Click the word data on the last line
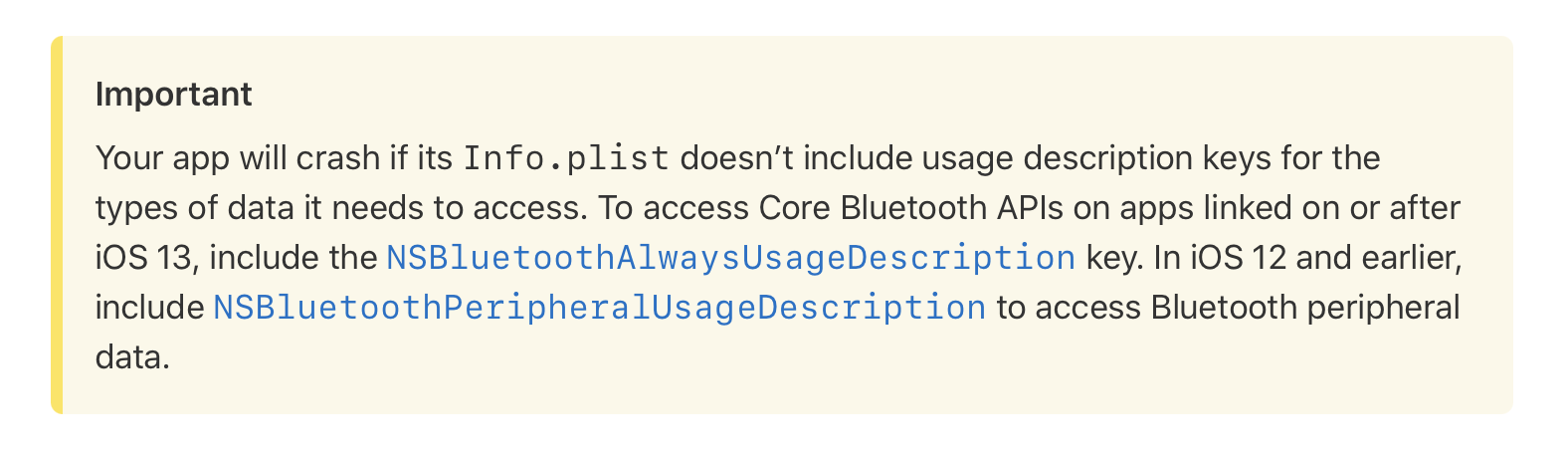Screen dimensions: 1568x456 pyautogui.click(x=129, y=357)
